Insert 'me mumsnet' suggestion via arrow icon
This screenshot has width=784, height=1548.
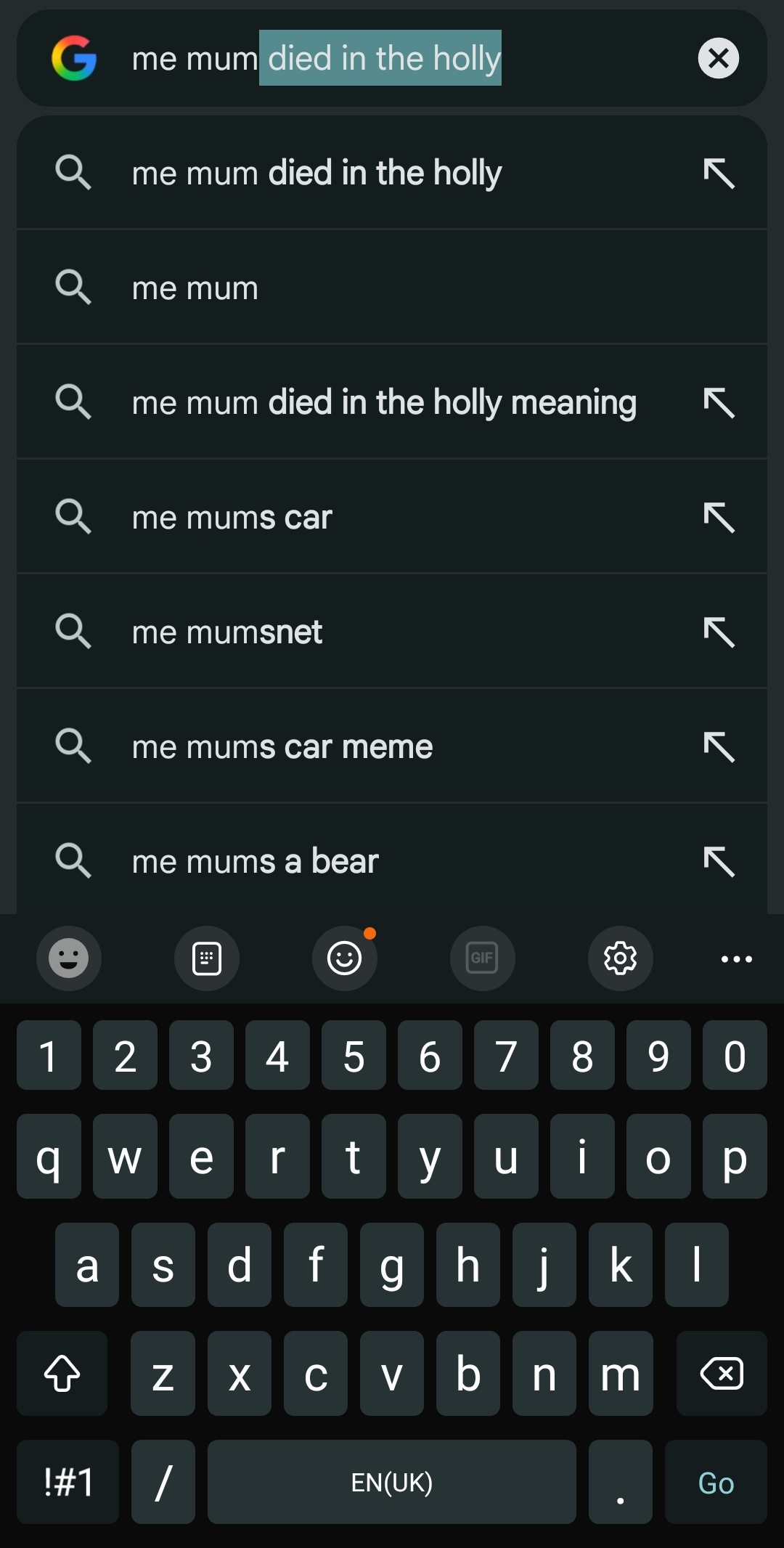719,632
